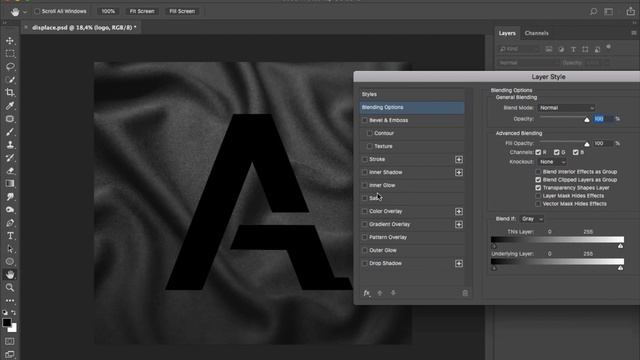Enable the Outer Glow checkbox

364,250
